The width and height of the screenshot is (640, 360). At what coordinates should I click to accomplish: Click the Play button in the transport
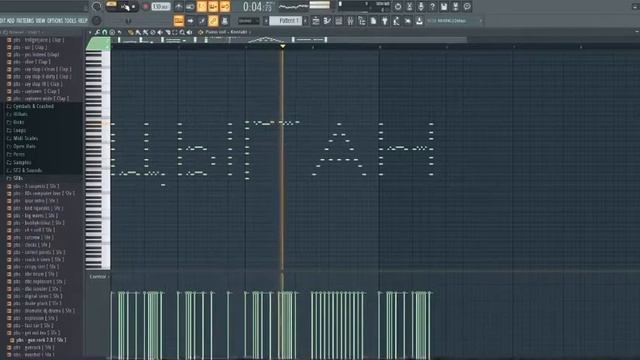coord(125,7)
